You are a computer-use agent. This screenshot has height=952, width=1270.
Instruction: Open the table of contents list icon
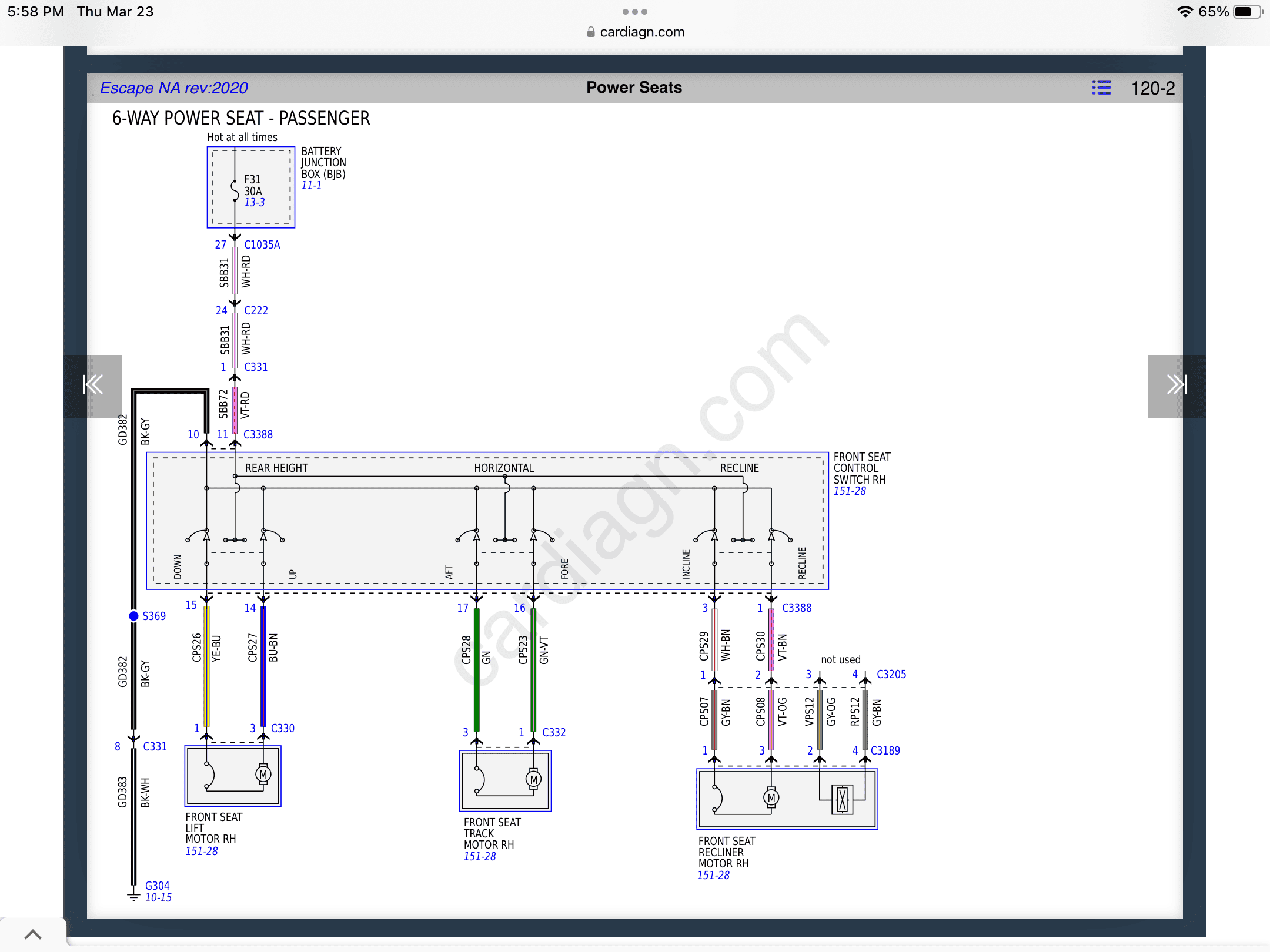1101,88
